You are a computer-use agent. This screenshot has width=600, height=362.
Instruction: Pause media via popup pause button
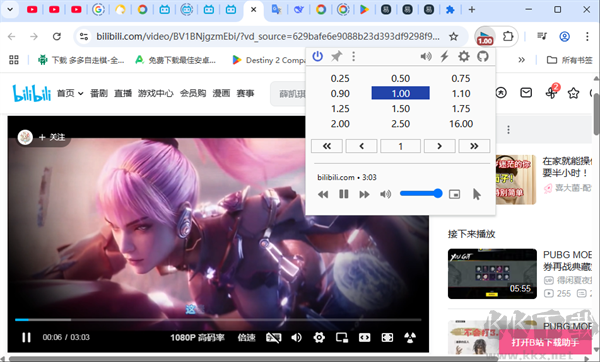pyautogui.click(x=344, y=194)
